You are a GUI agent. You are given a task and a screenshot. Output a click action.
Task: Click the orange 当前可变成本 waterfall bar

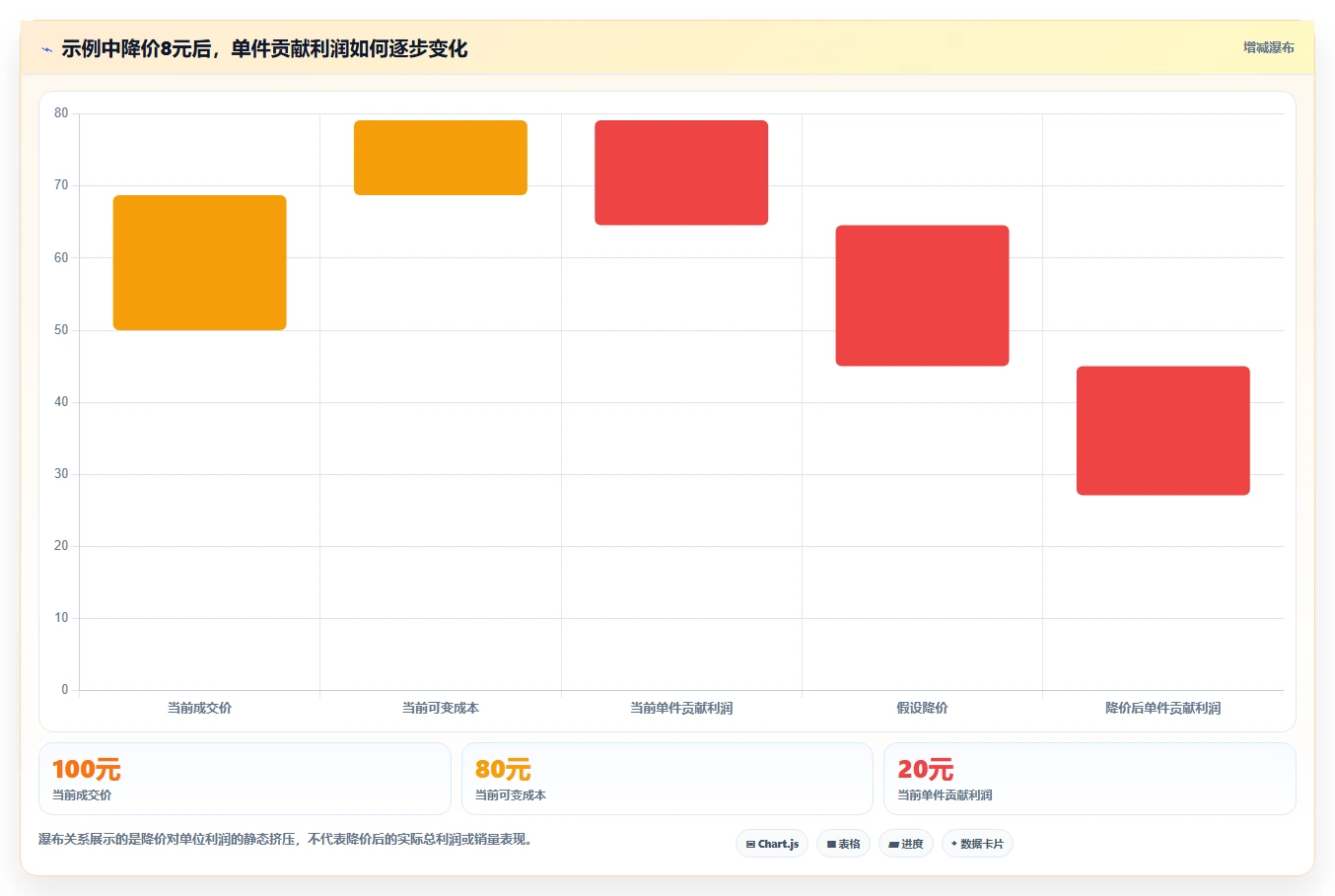click(441, 158)
